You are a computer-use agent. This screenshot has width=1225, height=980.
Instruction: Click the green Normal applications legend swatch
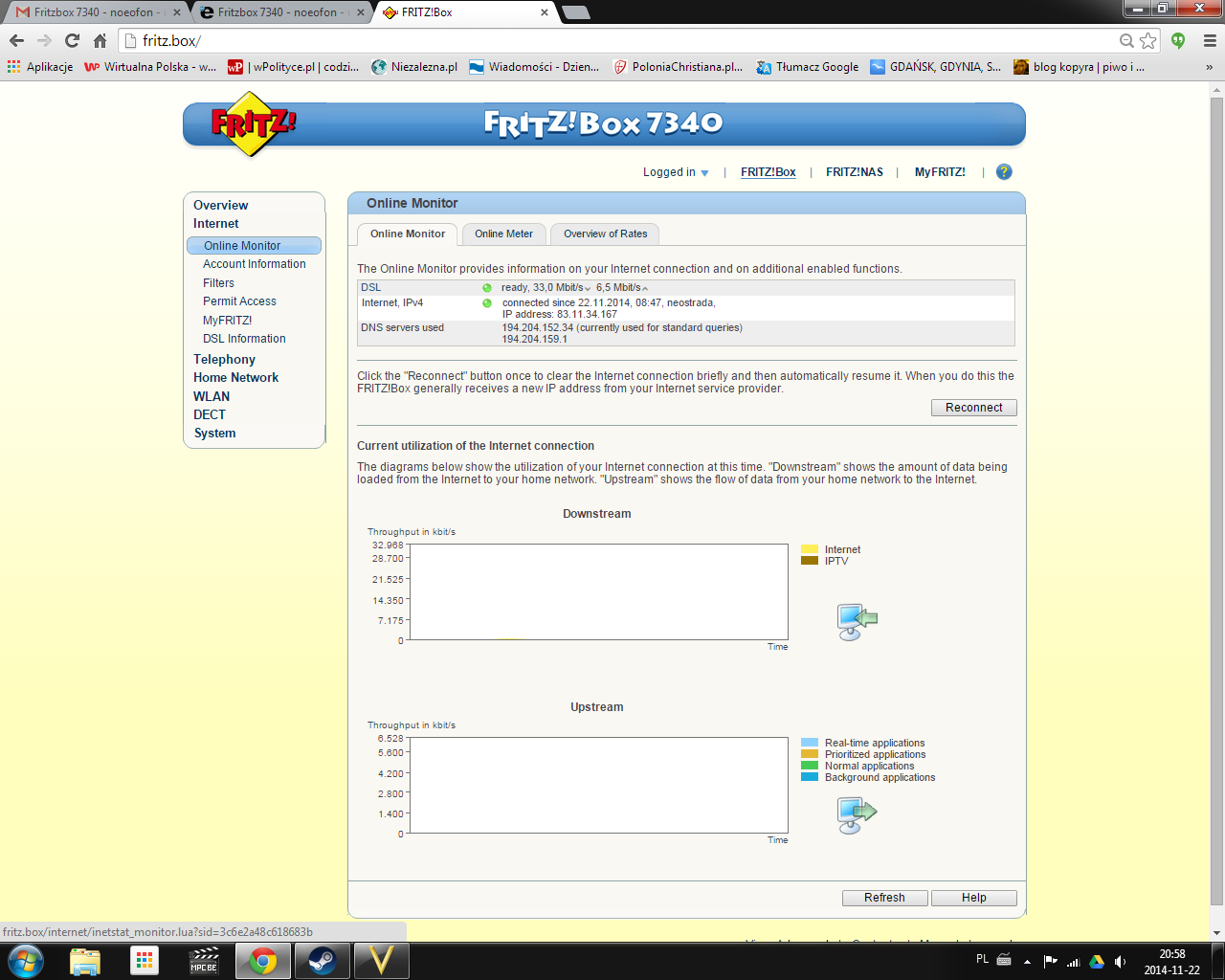810,766
